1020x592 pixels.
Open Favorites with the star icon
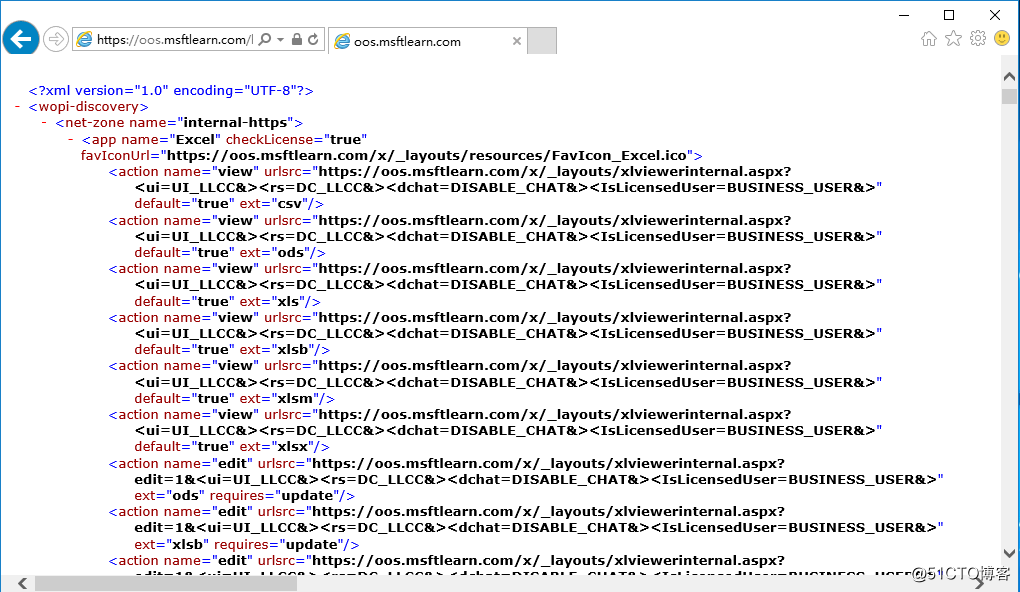953,39
